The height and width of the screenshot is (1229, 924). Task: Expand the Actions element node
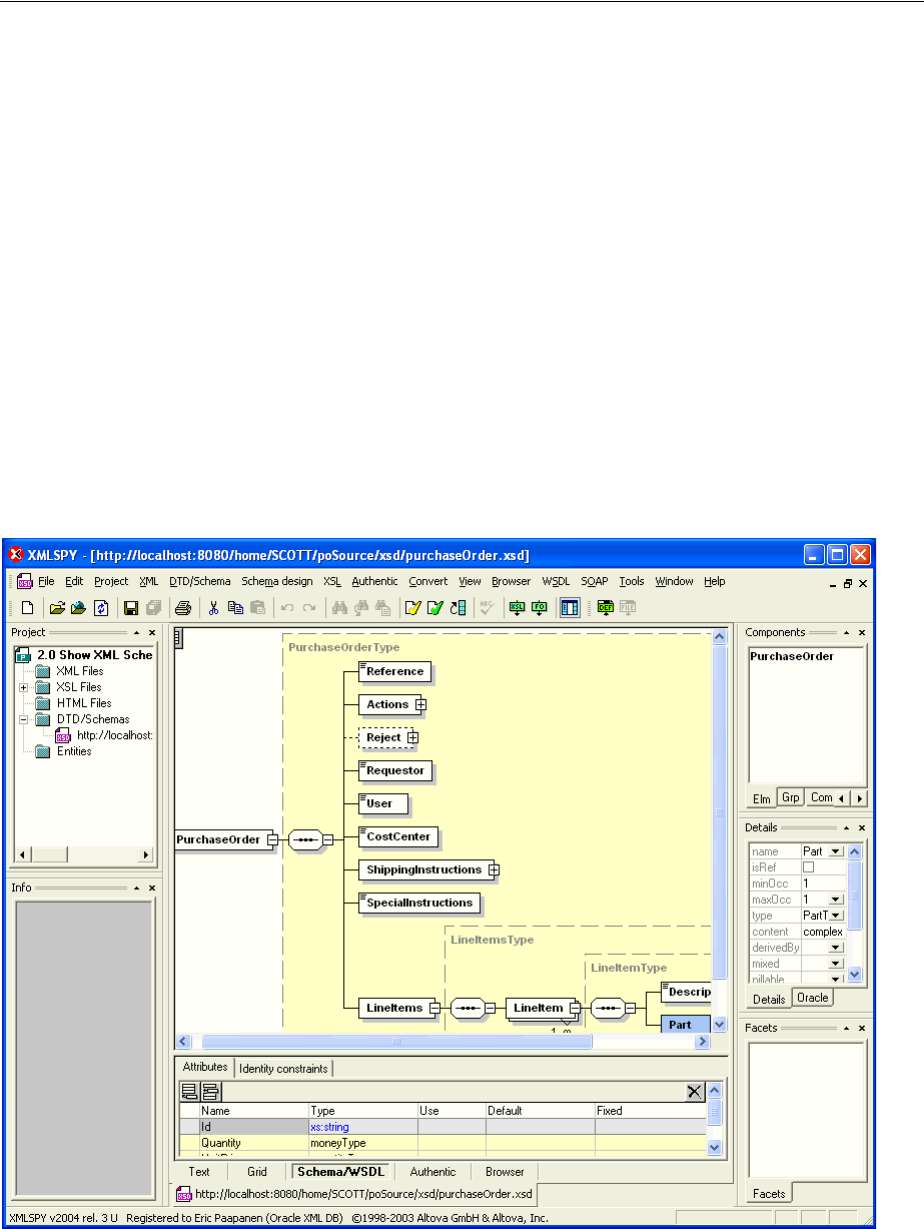click(421, 705)
